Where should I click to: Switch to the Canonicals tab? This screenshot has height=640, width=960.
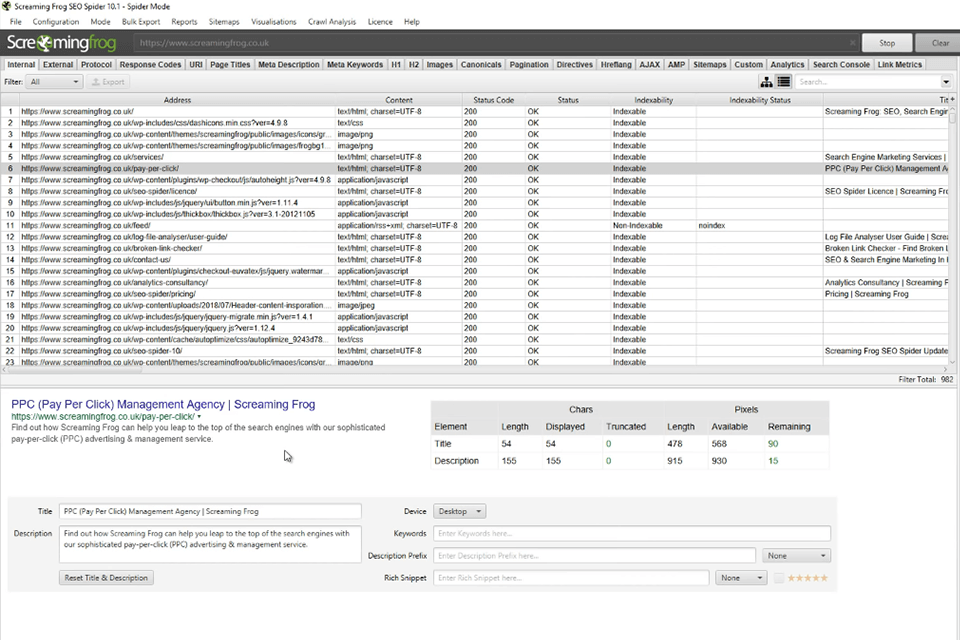tap(481, 64)
